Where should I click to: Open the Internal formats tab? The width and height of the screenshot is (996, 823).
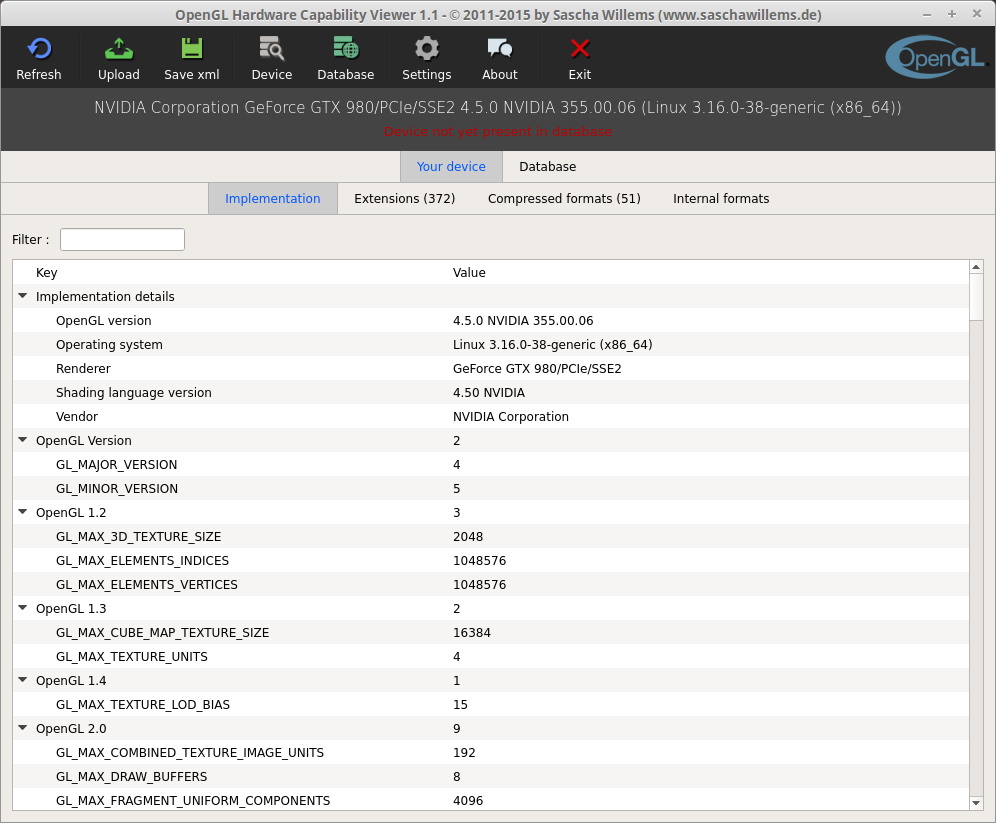(x=721, y=199)
